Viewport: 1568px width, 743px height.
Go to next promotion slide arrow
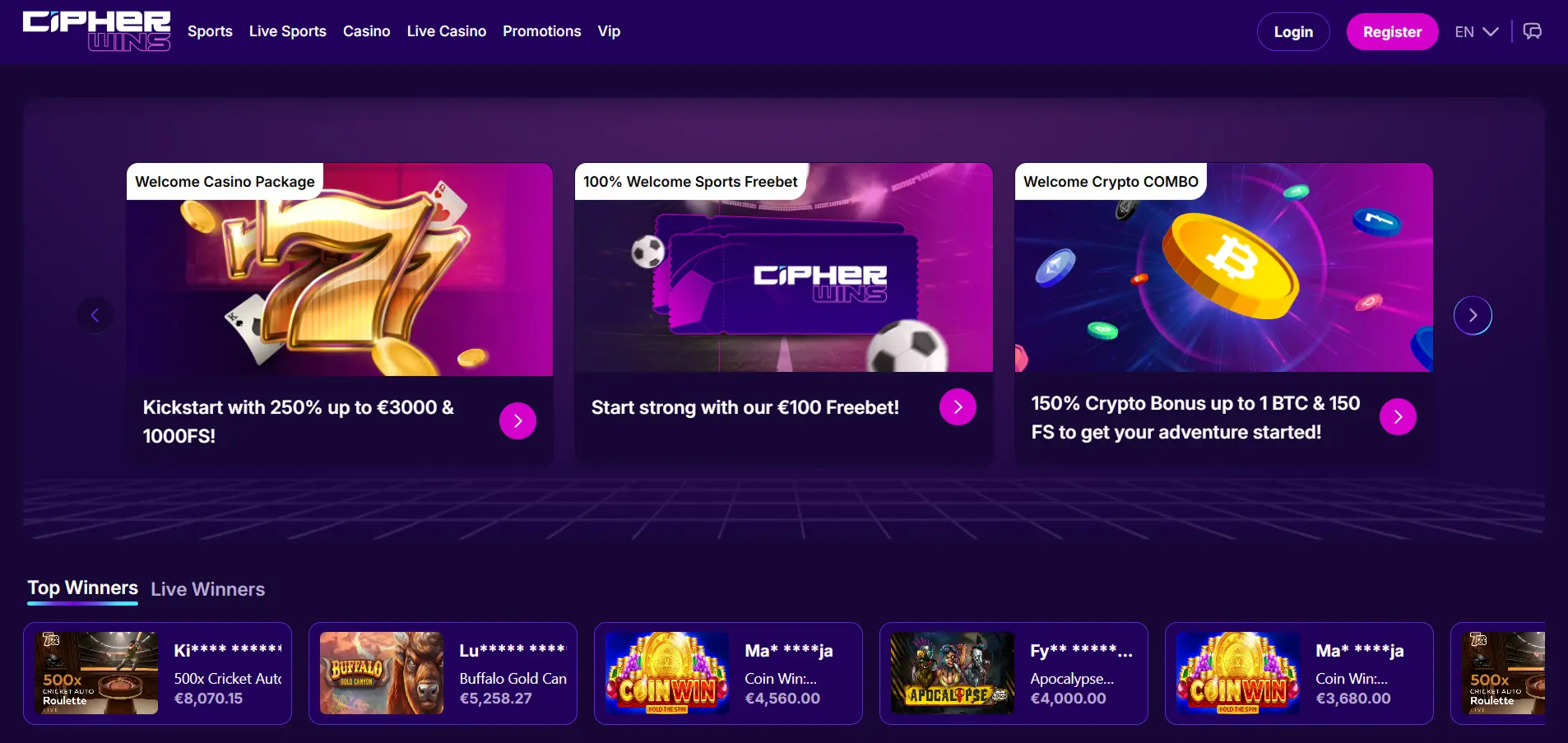coord(1473,315)
